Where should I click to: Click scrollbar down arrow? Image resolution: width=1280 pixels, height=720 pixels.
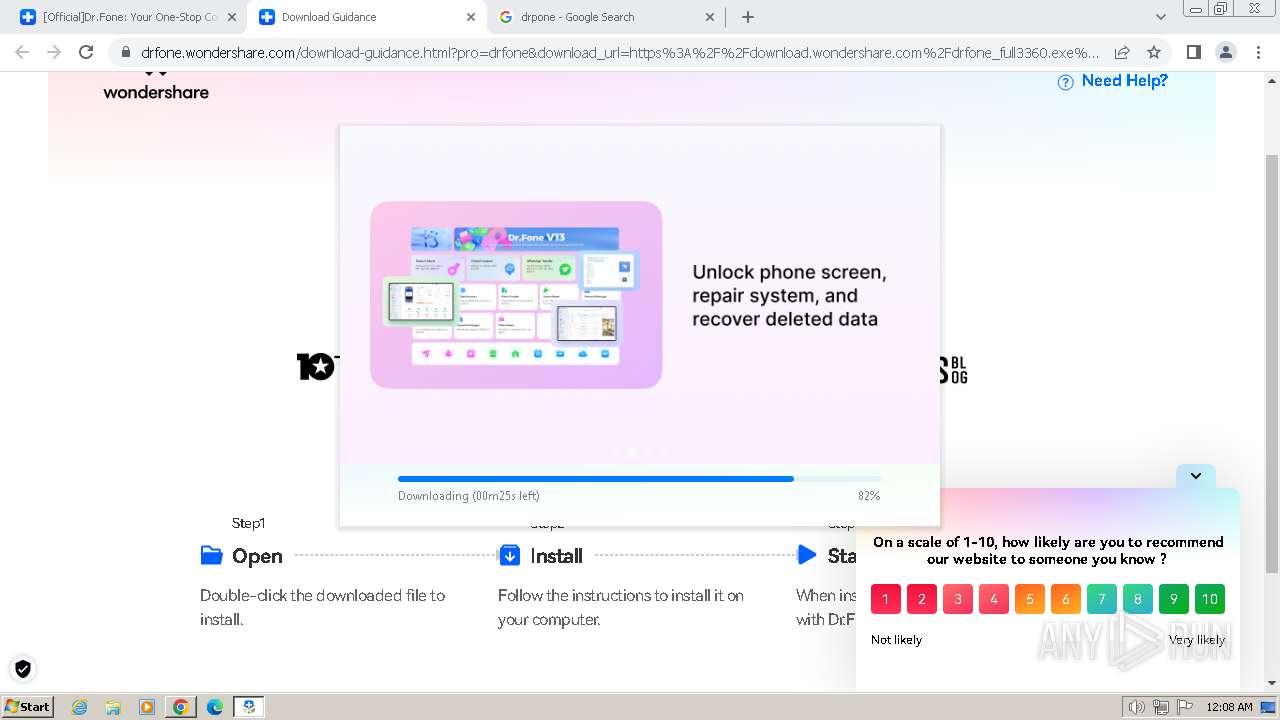coord(1272,683)
